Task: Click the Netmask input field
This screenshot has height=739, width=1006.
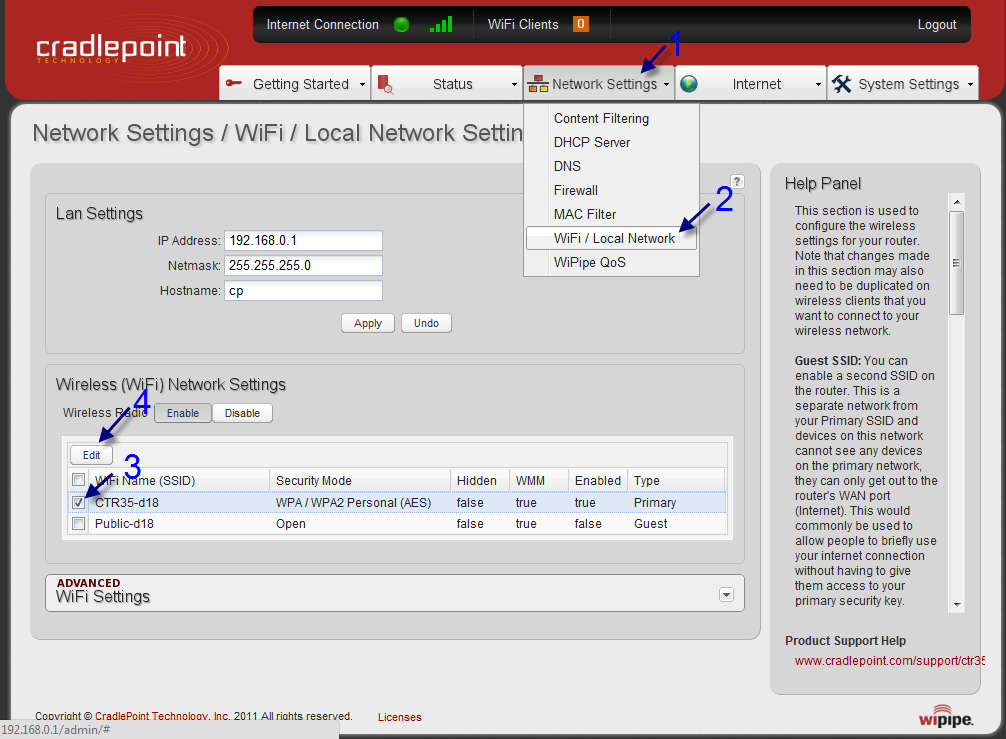Action: click(303, 266)
